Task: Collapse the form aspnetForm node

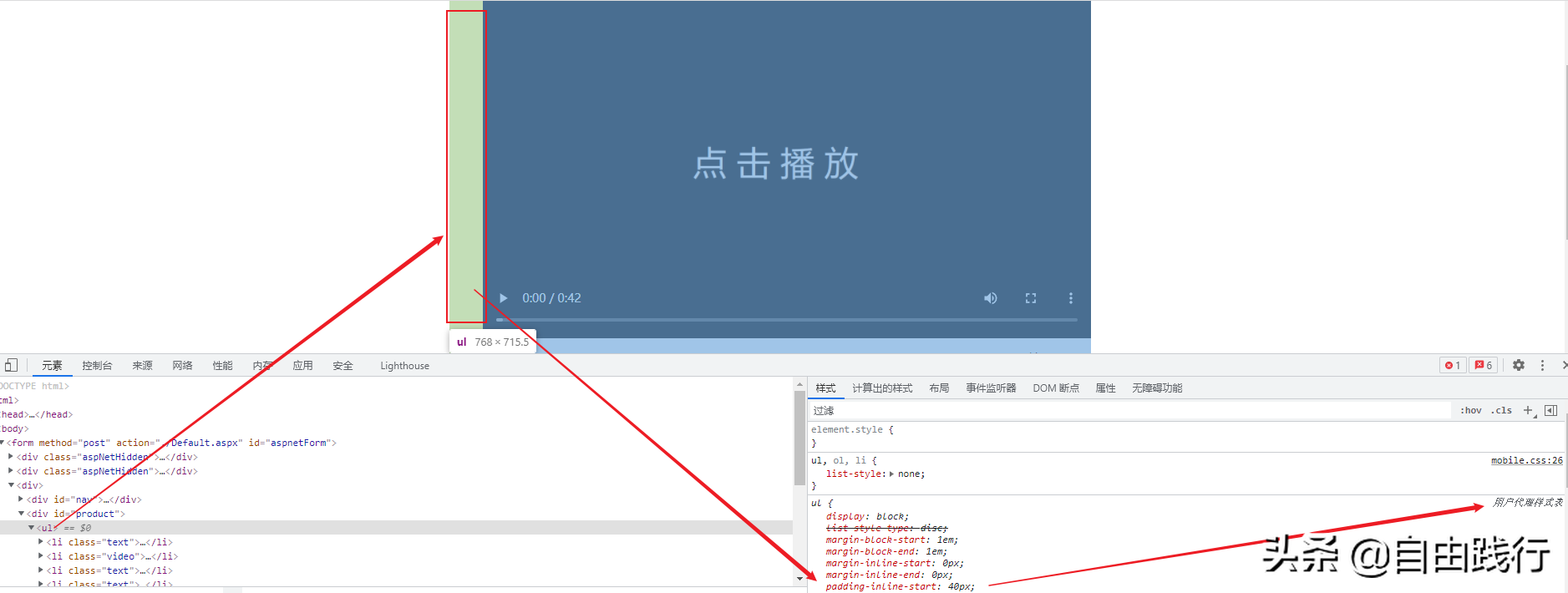Action: [3, 443]
